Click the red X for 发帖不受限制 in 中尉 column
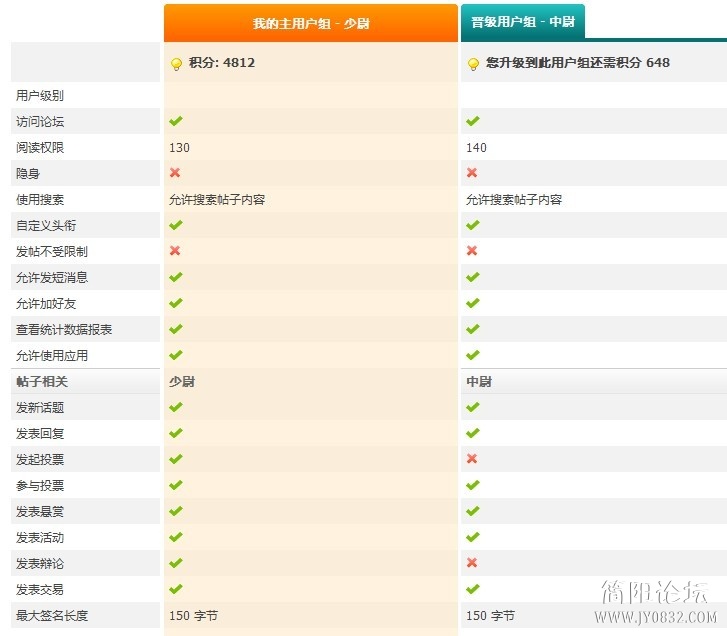This screenshot has height=636, width=727. [472, 250]
